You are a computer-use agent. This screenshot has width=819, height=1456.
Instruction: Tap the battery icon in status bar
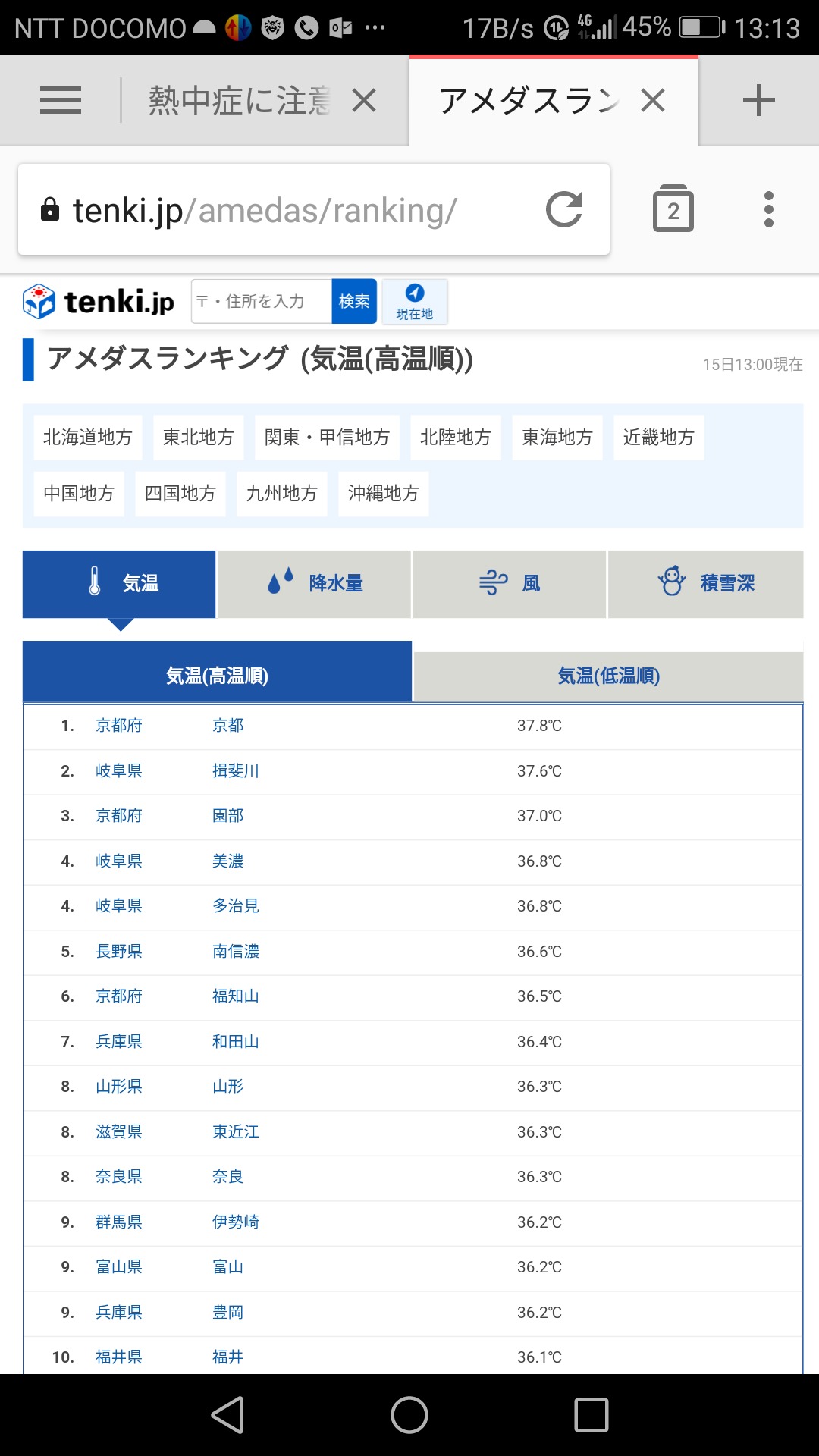(x=701, y=28)
